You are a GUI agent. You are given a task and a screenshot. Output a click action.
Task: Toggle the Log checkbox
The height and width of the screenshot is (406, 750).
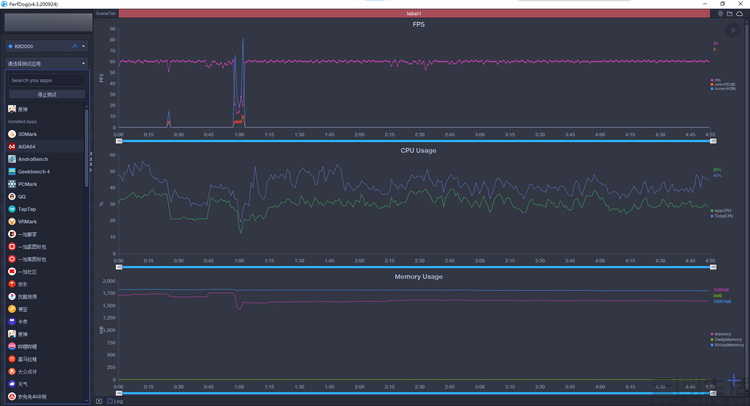110,401
